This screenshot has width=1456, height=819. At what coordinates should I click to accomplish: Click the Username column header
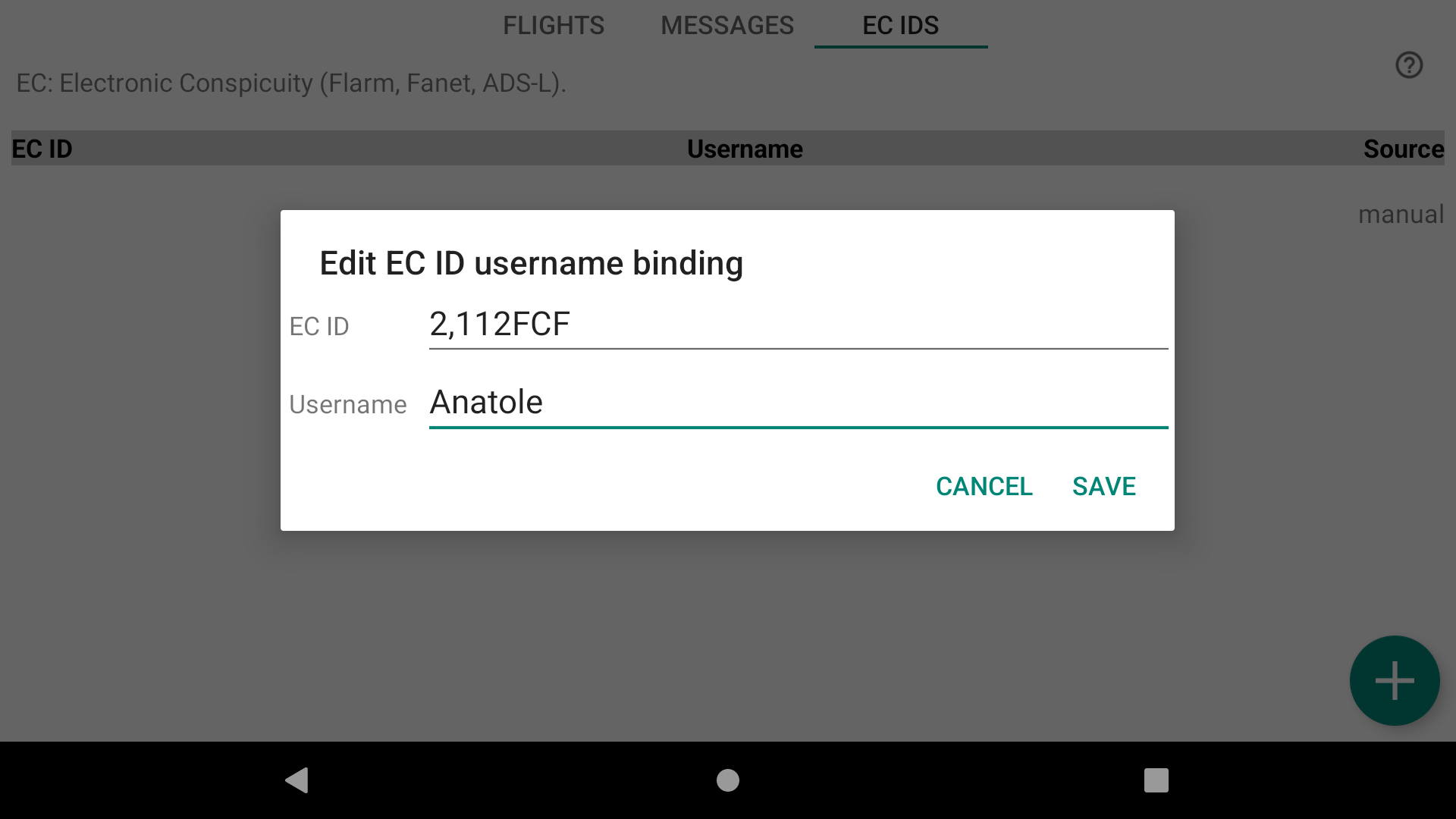pos(744,149)
